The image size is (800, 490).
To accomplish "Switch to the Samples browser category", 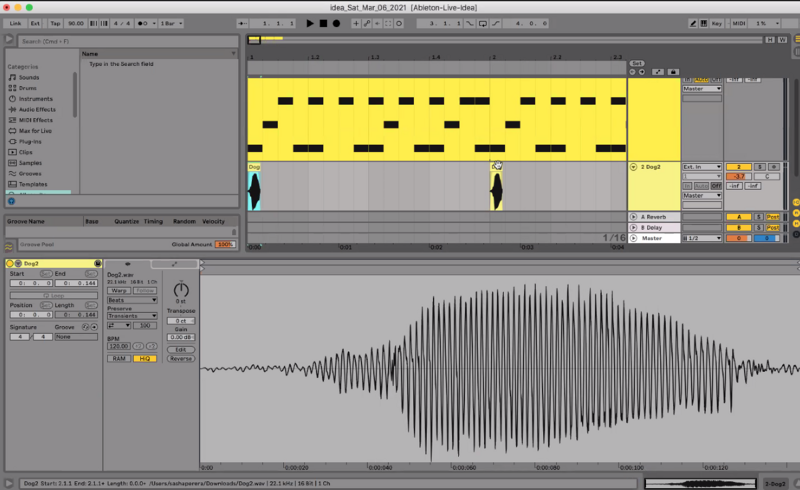I will click(30, 163).
